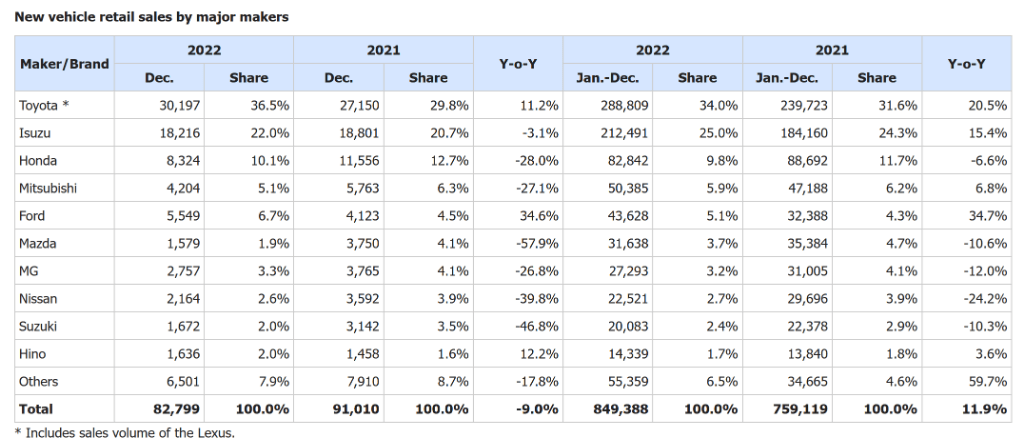This screenshot has width=1024, height=440.
Task: Click the Others row label
Action: 39,381
